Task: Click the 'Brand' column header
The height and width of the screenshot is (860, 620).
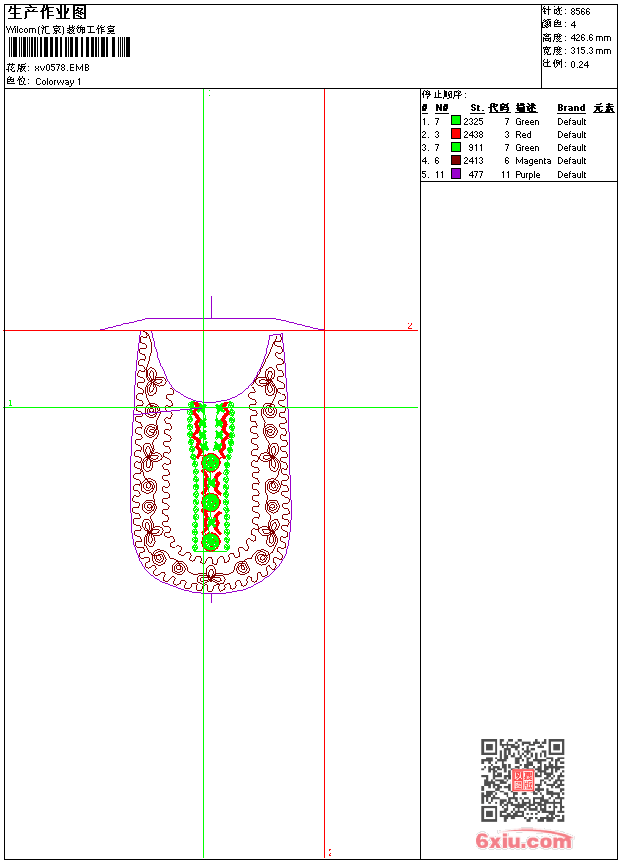Action: point(571,108)
